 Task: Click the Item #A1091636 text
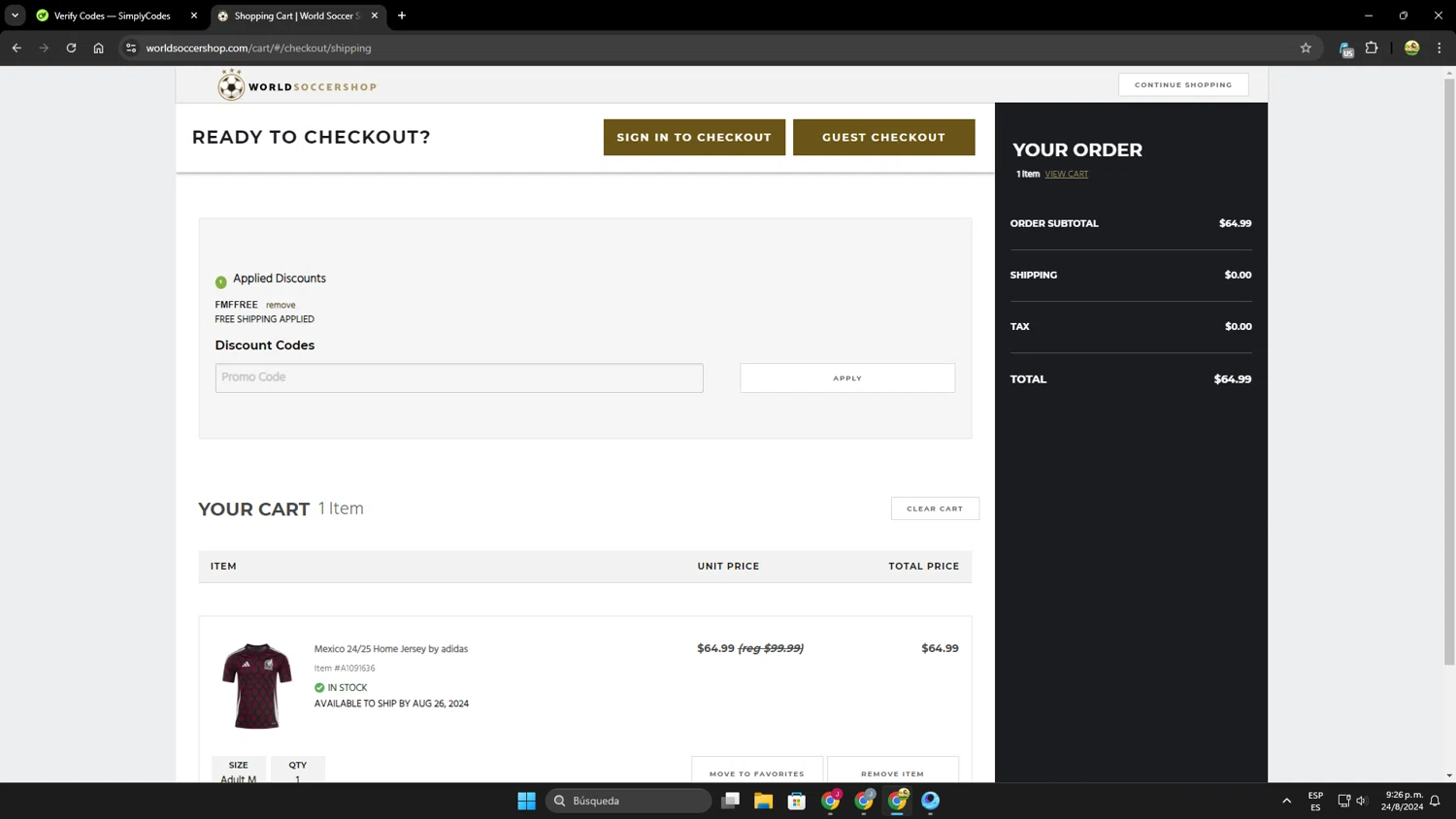click(345, 668)
